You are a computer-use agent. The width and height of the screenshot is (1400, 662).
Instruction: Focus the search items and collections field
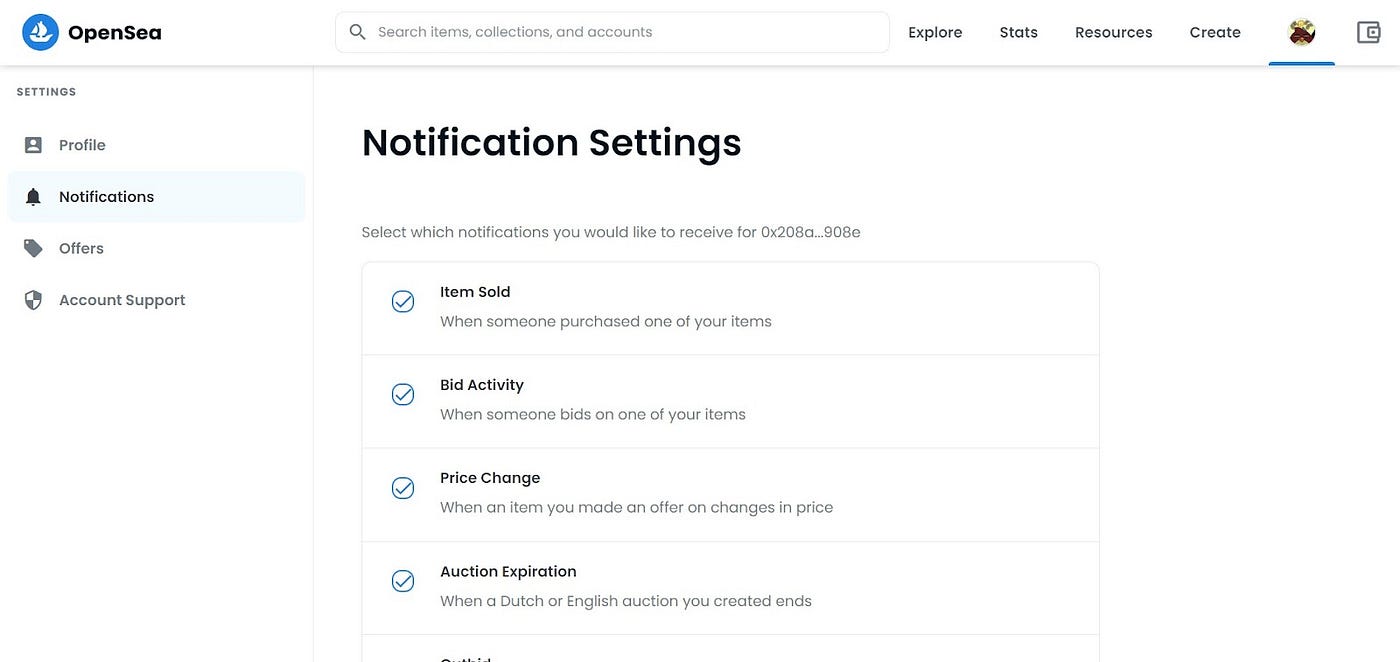pyautogui.click(x=620, y=32)
